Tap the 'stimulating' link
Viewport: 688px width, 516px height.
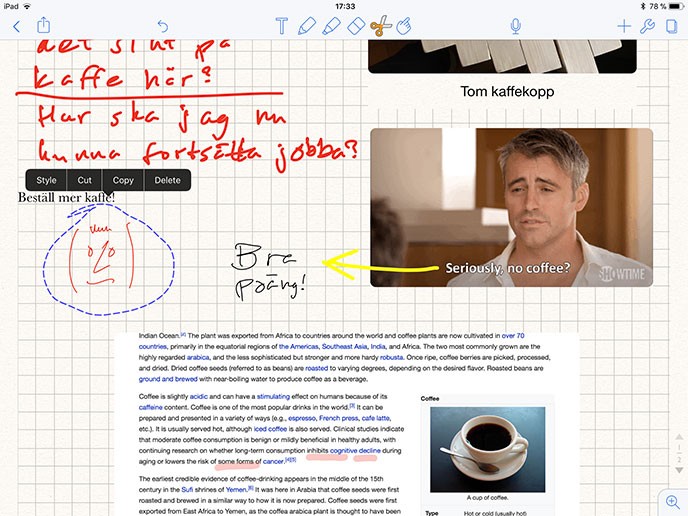click(x=273, y=397)
